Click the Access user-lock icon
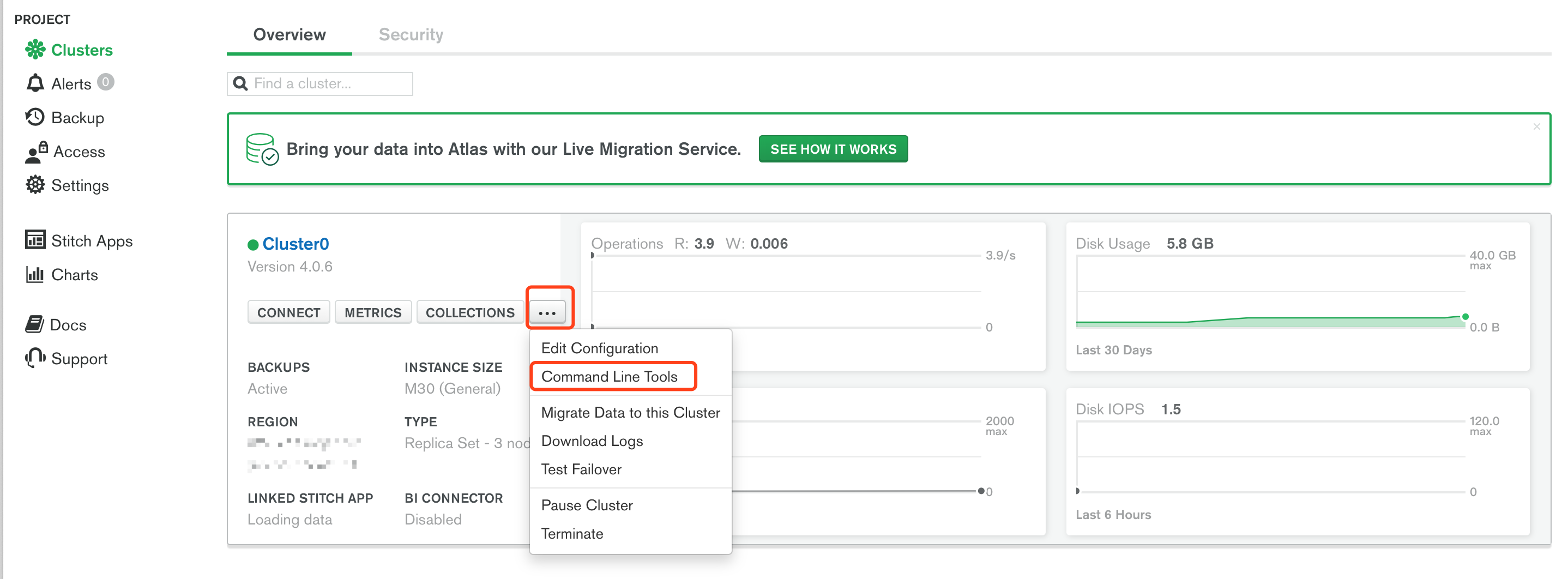1568x579 pixels. click(x=37, y=152)
